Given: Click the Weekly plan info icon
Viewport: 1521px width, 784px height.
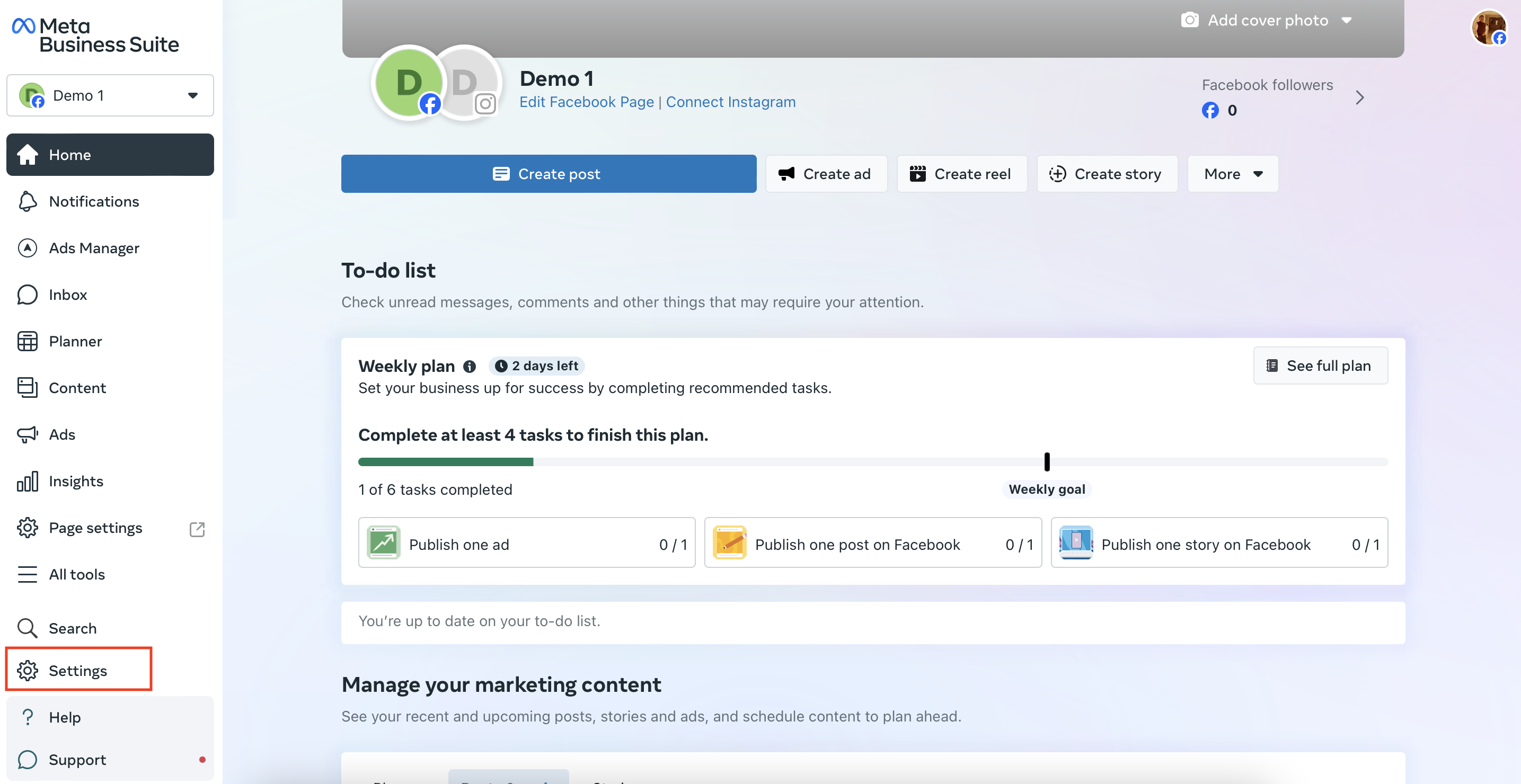Looking at the screenshot, I should [x=470, y=367].
